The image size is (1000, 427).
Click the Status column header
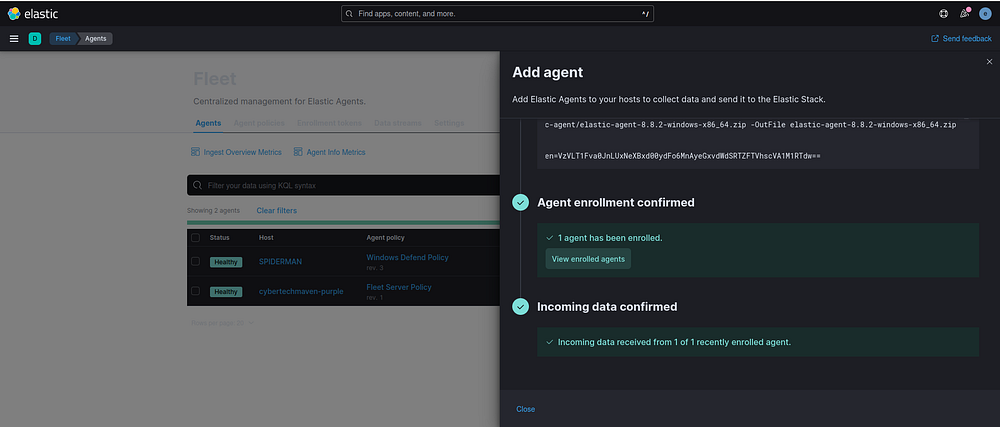[x=219, y=238]
